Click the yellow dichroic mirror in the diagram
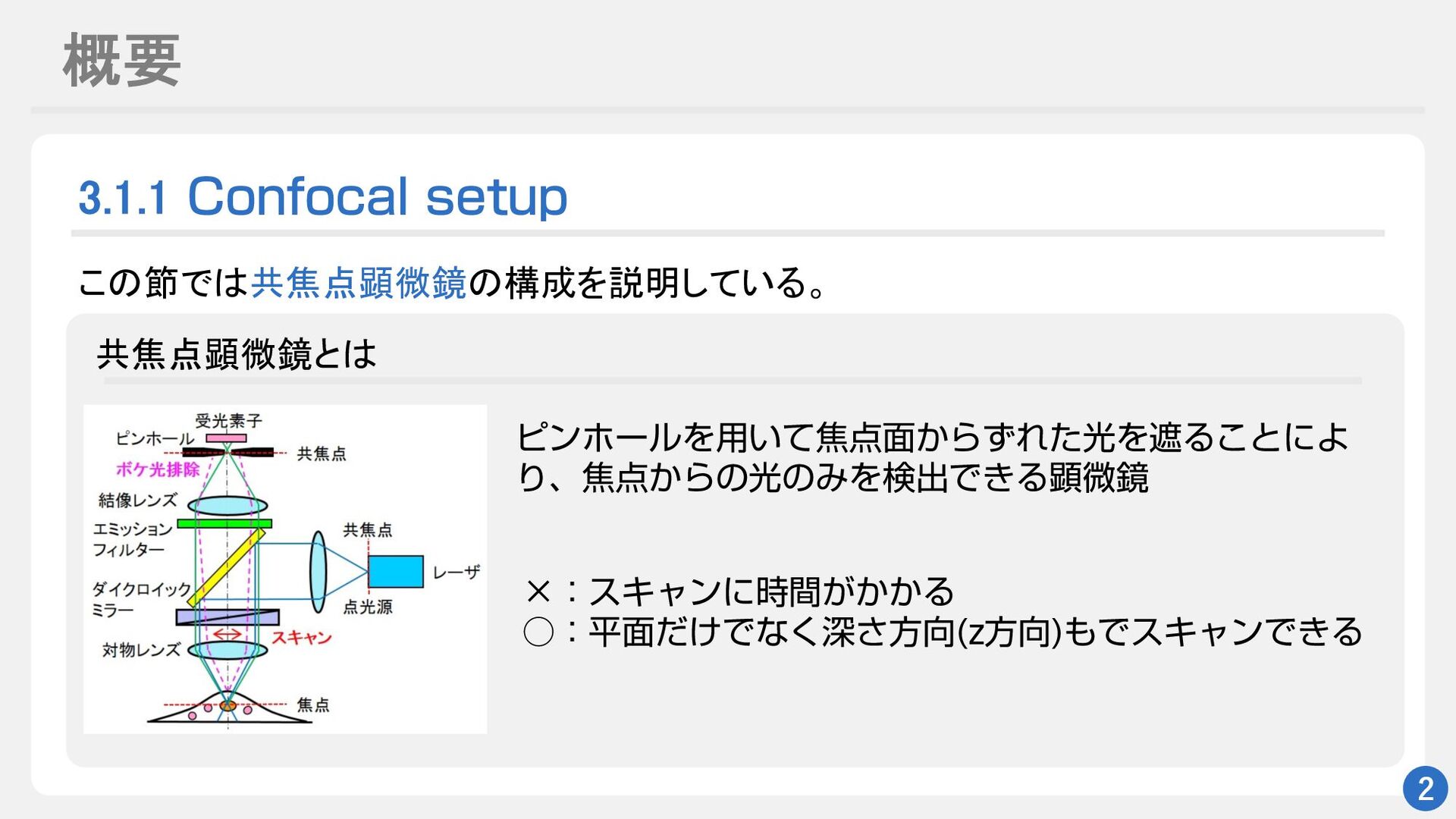 coord(226,567)
